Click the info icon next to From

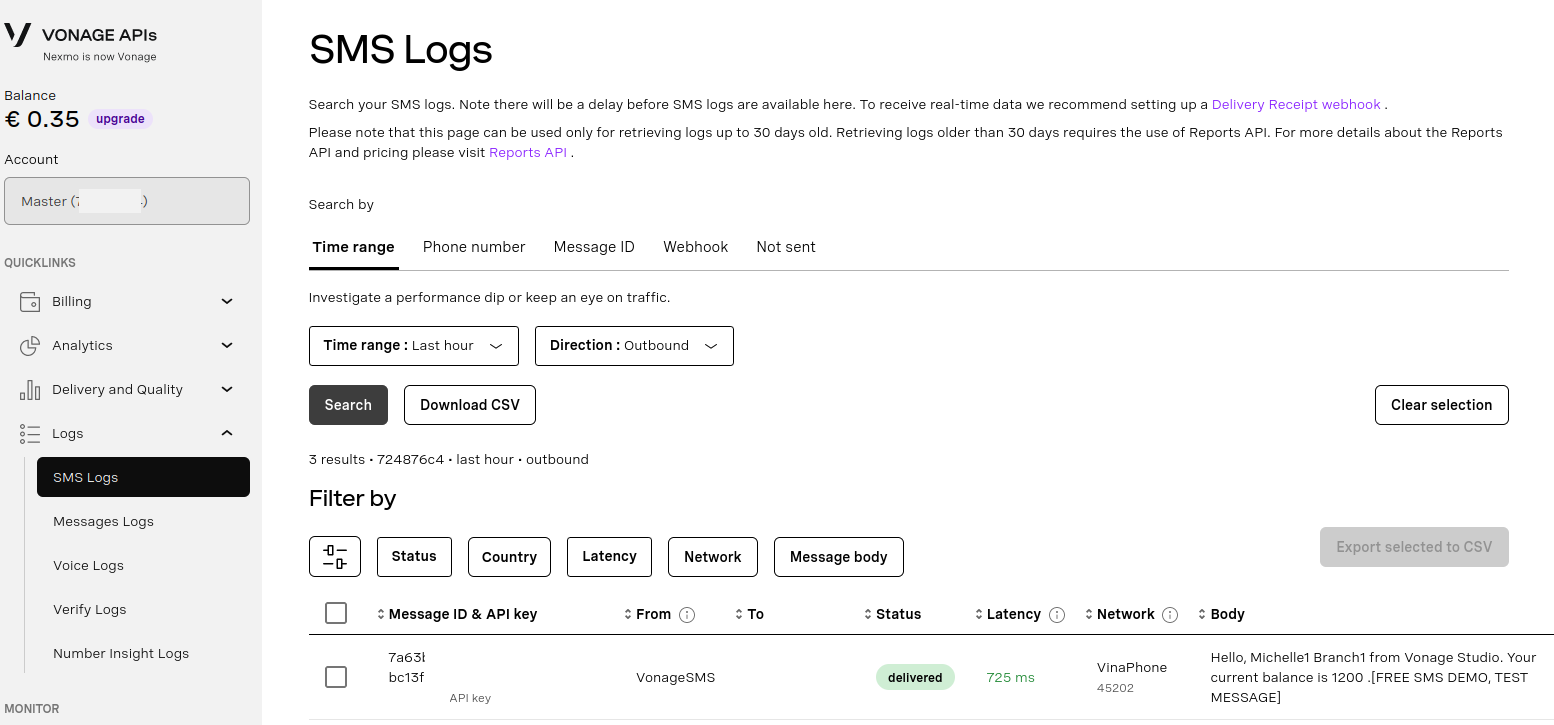click(687, 614)
